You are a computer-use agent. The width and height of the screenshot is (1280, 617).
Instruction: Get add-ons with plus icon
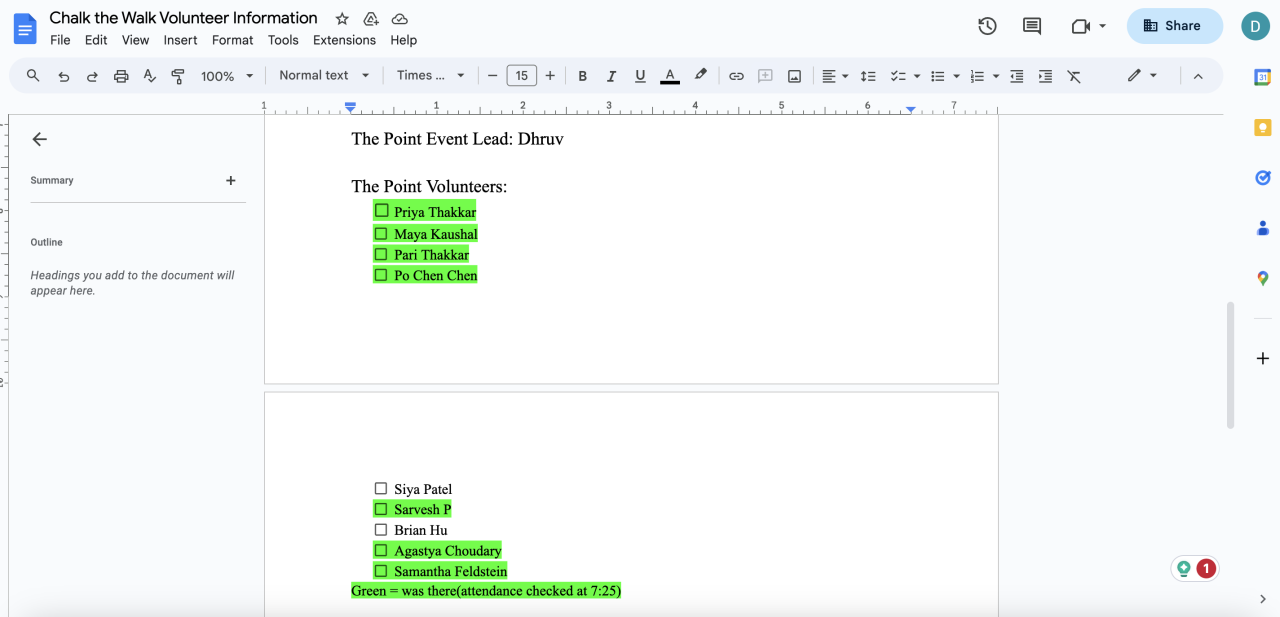click(x=1262, y=358)
